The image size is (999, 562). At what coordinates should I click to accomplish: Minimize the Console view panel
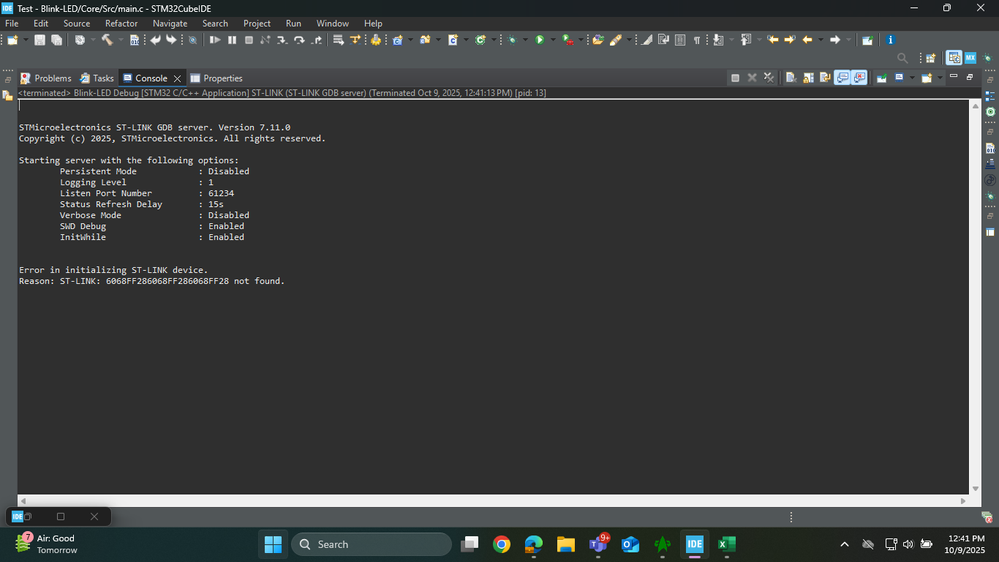tap(954, 76)
